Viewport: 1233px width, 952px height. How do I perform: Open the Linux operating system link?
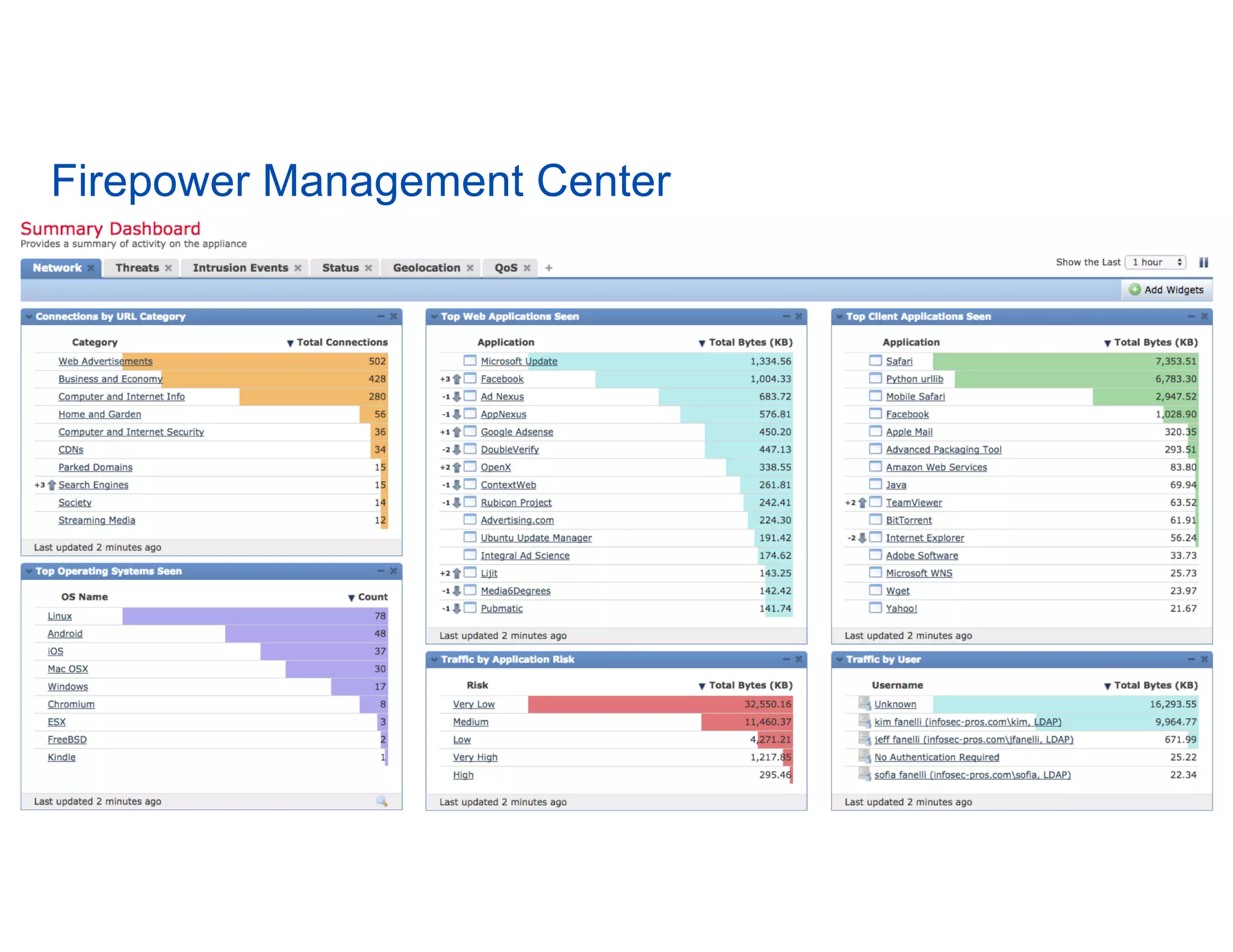pyautogui.click(x=60, y=616)
